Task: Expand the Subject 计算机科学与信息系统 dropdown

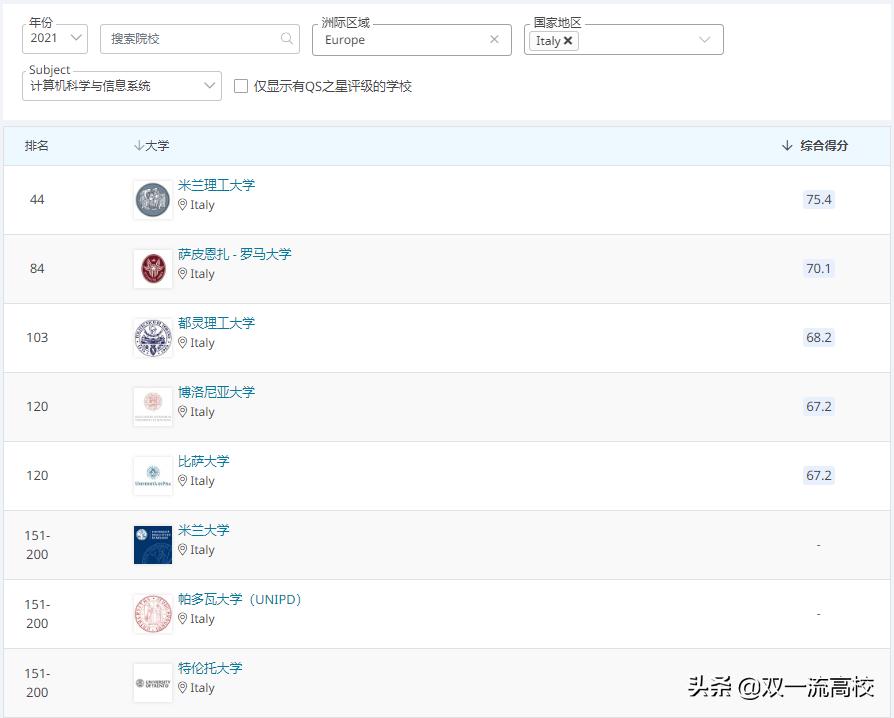Action: [x=207, y=86]
